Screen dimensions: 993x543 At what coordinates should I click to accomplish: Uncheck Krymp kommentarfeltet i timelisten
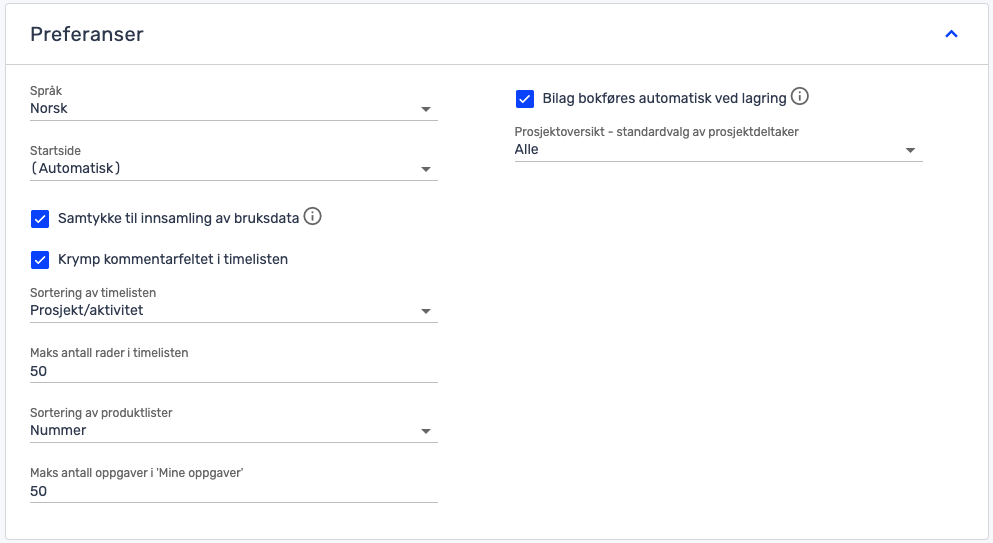40,260
